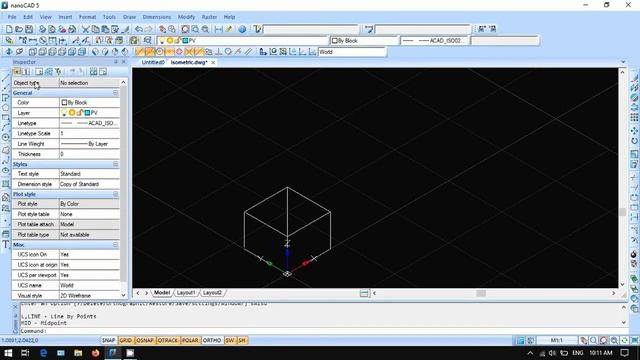Click the Save diskette icon
Screen dimensions: 640x360
[29, 29]
